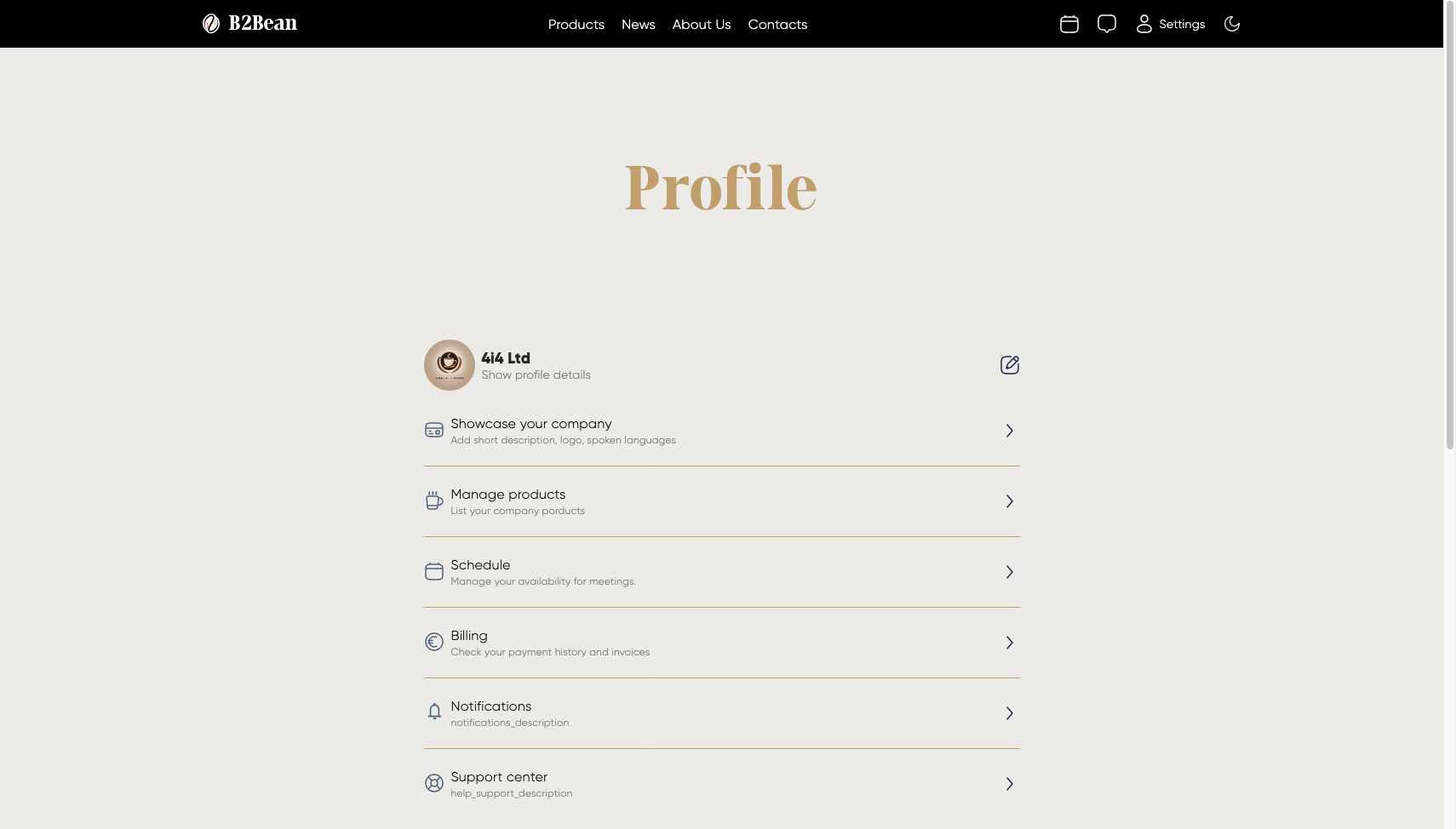Open the News menu item

point(638,24)
